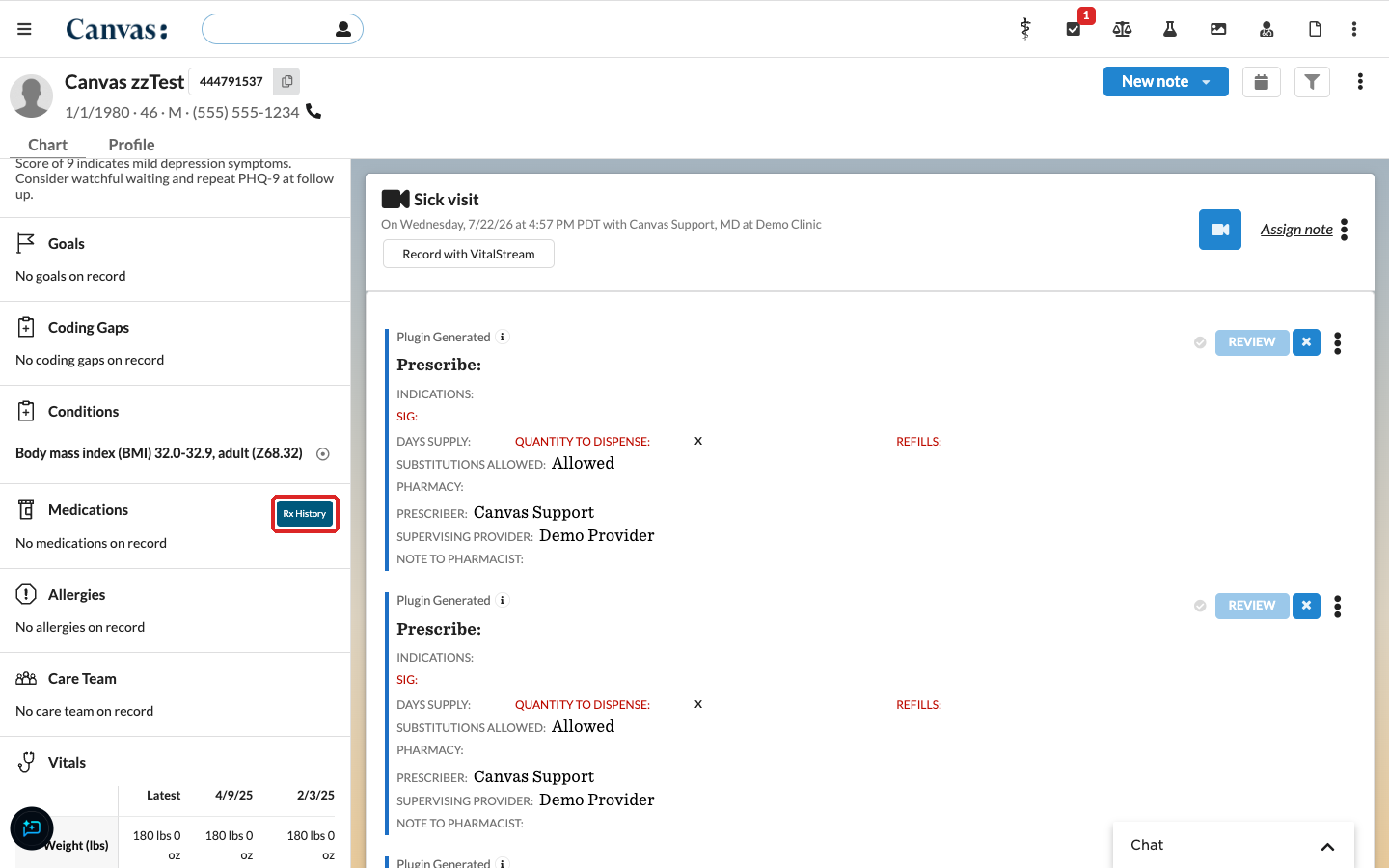This screenshot has height=868, width=1389.
Task: Open tasks checklist with notification badge
Action: 1074,29
